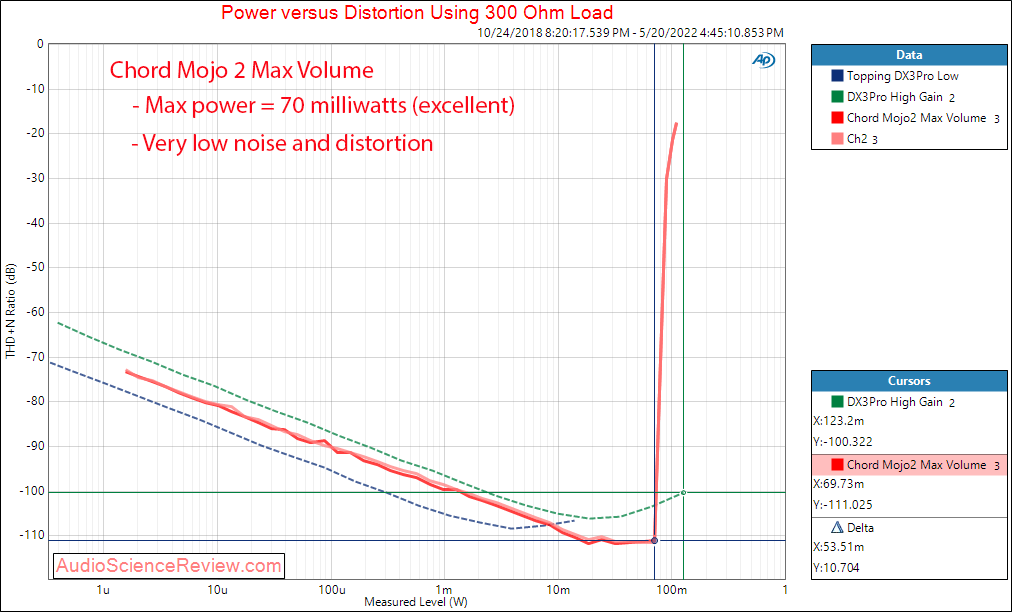The image size is (1012, 612).
Task: Click the 100m tick on the x-axis
Action: click(672, 589)
